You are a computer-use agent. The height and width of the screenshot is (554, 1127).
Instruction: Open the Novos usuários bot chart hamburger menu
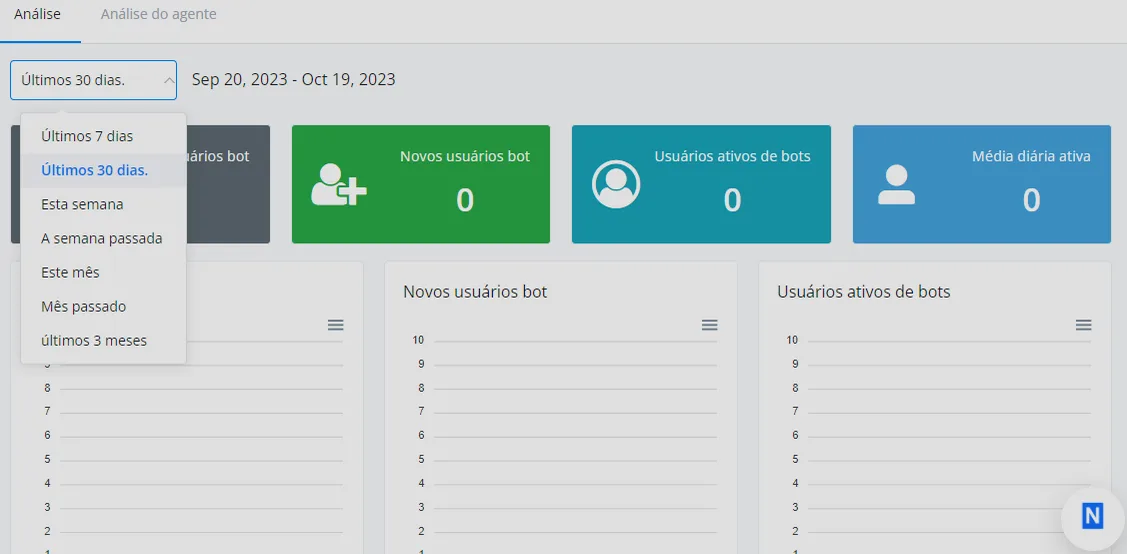pyautogui.click(x=709, y=325)
